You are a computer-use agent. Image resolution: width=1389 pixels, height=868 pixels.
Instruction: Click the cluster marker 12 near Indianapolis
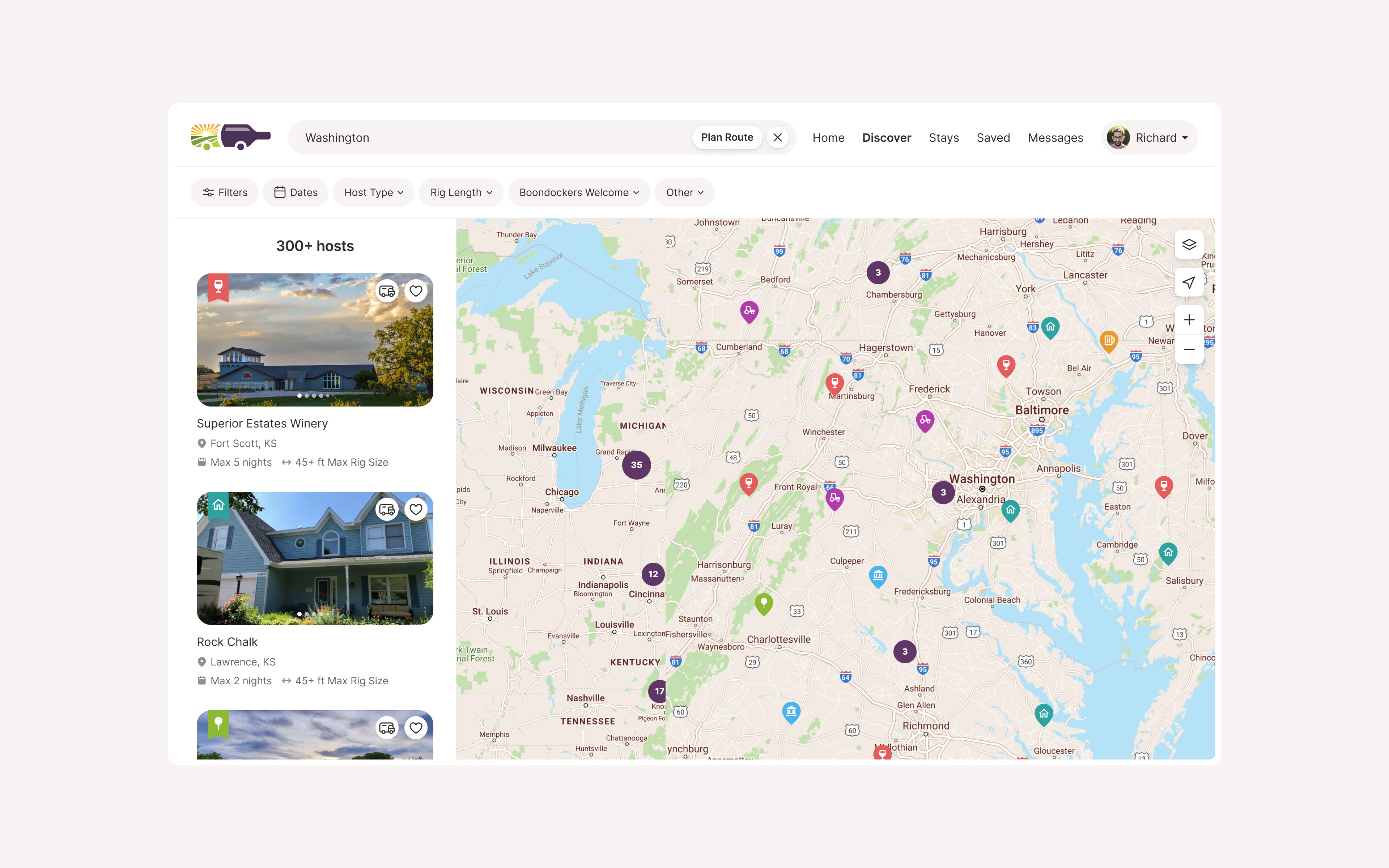[653, 574]
